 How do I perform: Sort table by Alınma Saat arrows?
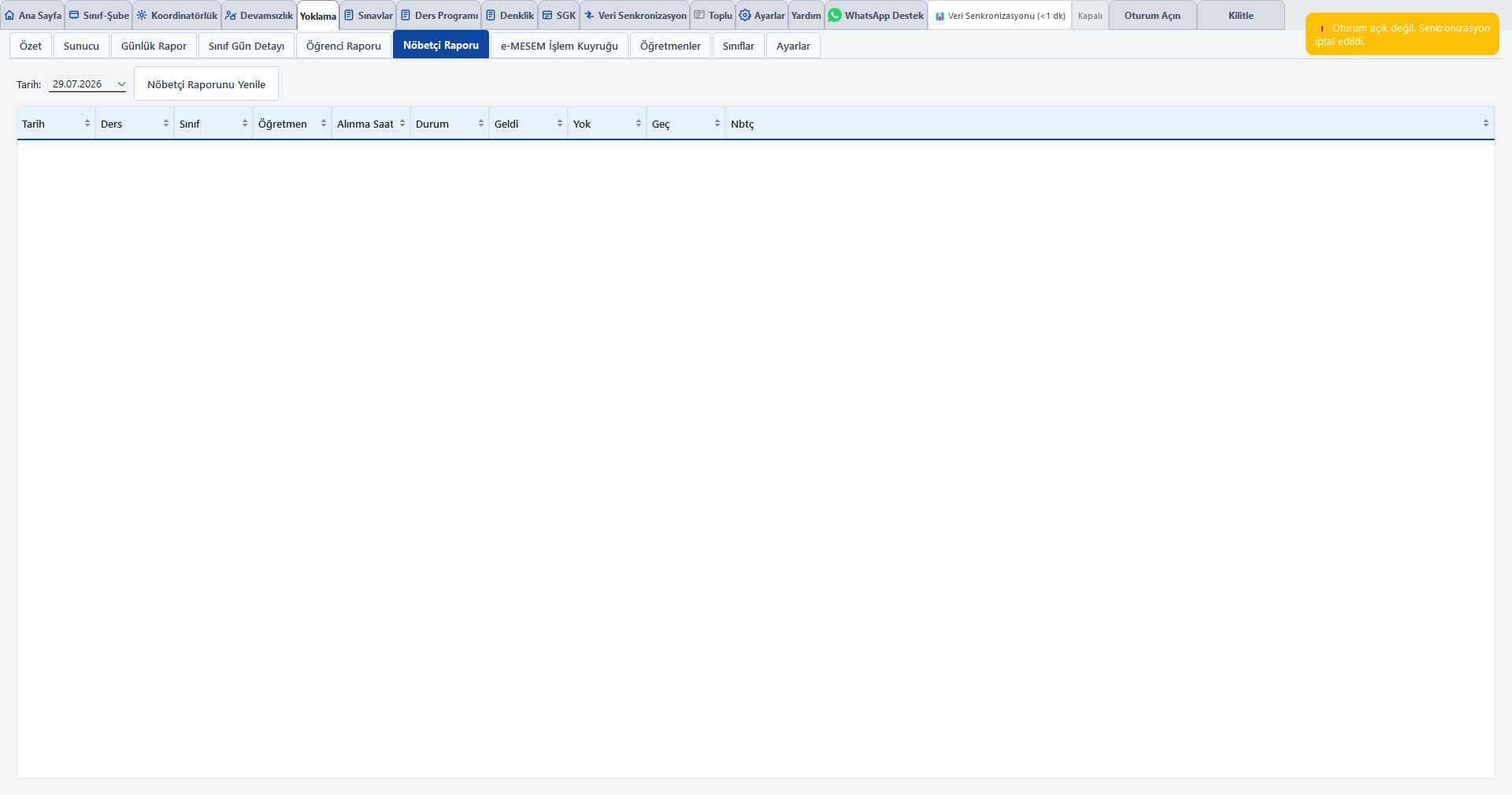coord(402,124)
